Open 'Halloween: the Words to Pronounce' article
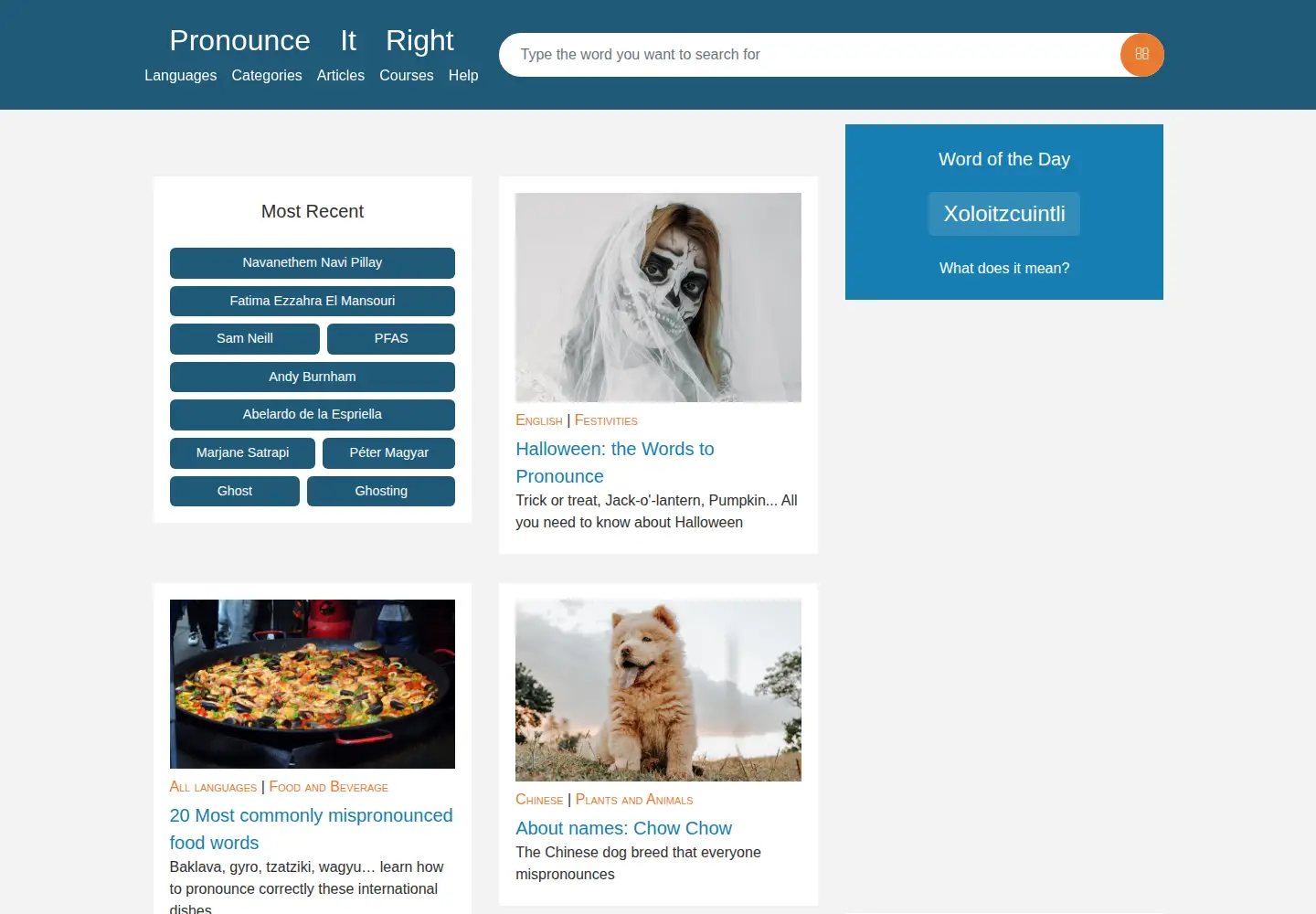This screenshot has width=1316, height=914. (x=615, y=462)
